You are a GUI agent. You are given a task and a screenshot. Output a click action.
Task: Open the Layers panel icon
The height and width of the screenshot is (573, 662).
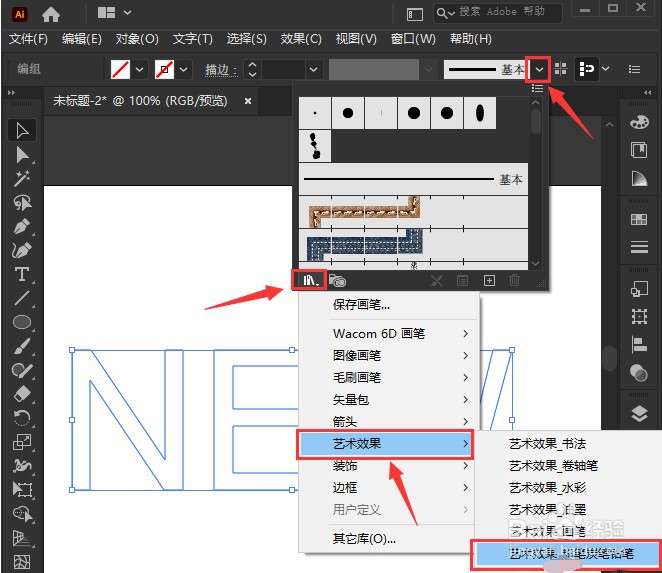(639, 413)
